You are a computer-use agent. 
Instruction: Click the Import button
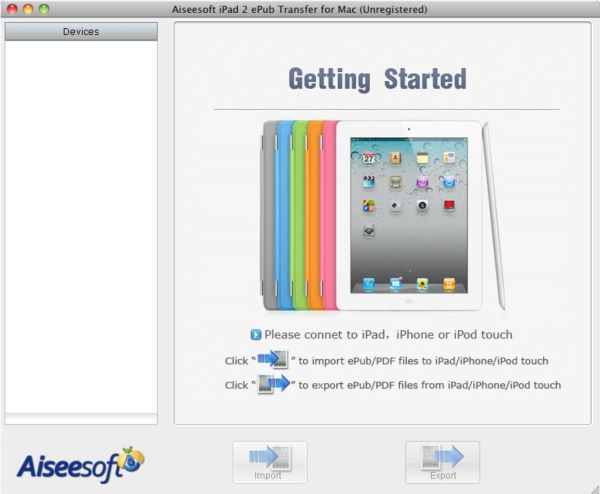point(270,462)
